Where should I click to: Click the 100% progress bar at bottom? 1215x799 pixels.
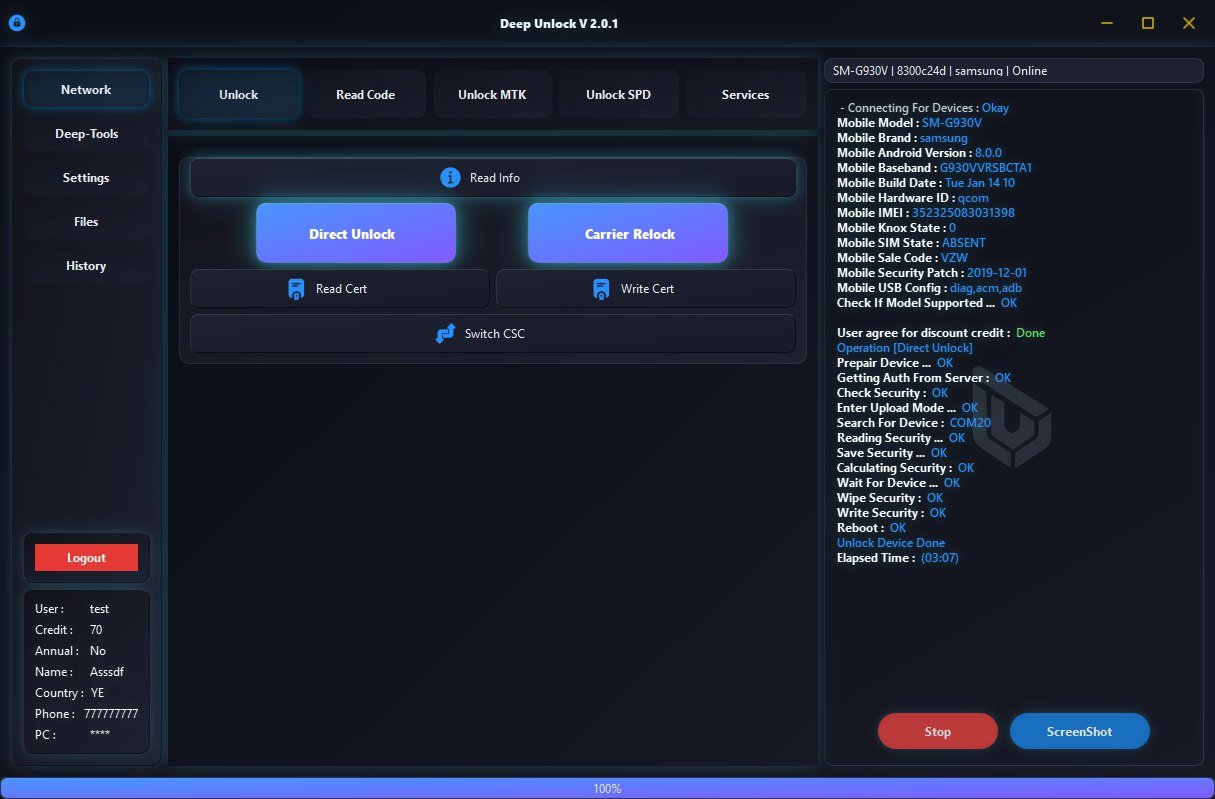607,788
